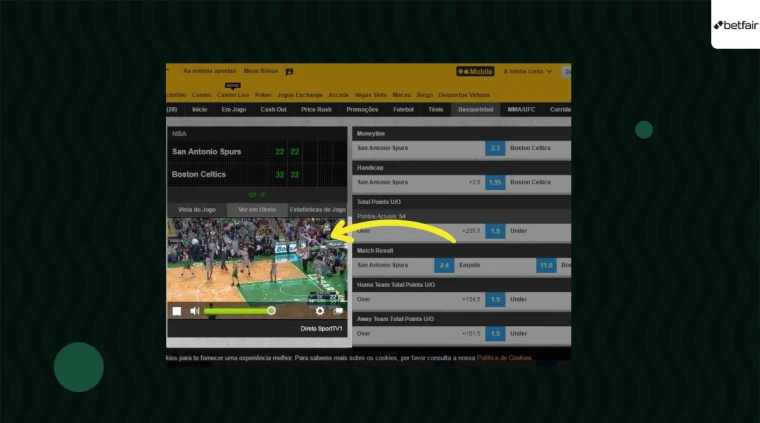Click the Match Result market header
This screenshot has width=760, height=423.
point(461,251)
